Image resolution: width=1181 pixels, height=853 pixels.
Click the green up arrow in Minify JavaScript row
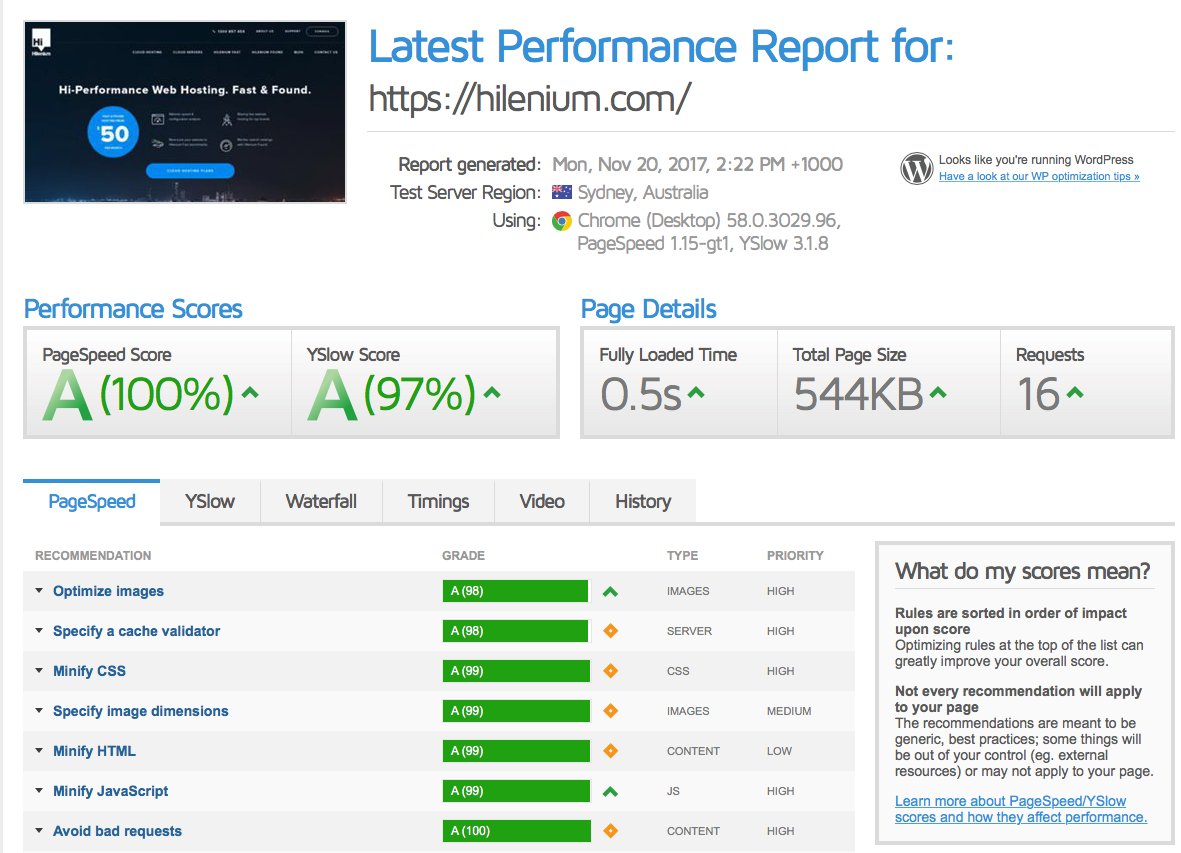(610, 791)
